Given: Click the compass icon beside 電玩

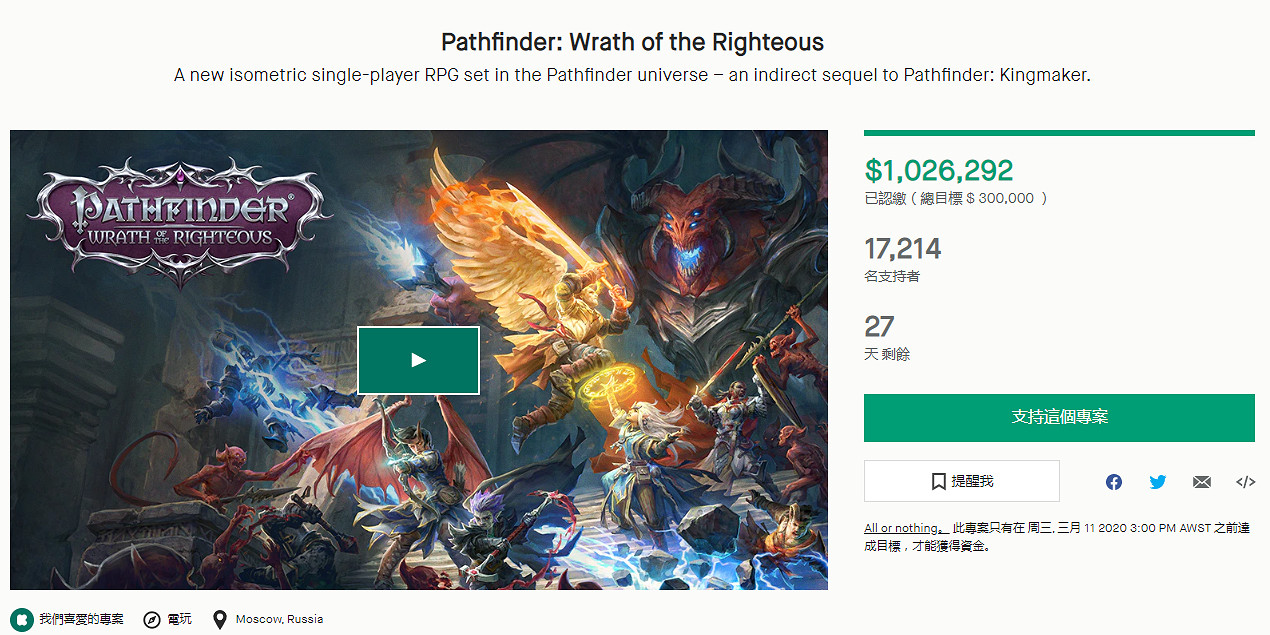Looking at the screenshot, I should click(152, 620).
